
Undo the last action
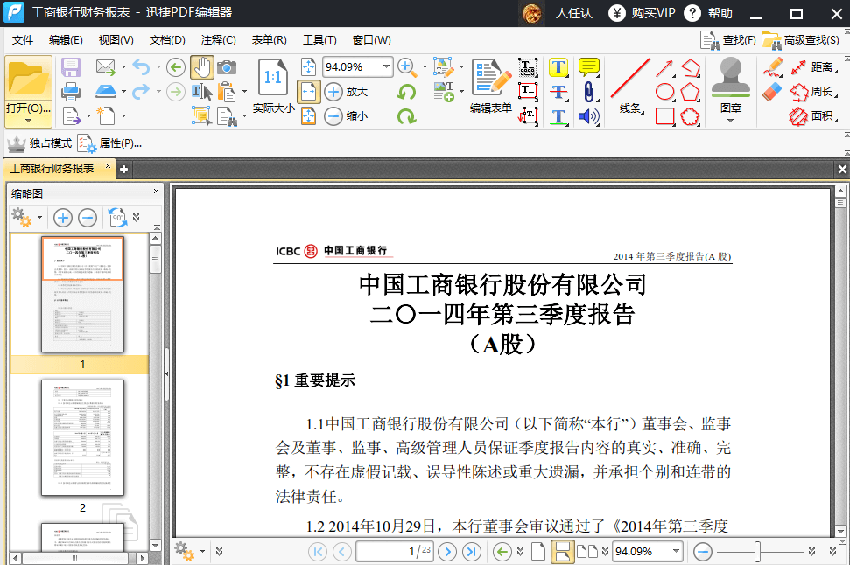coord(141,67)
